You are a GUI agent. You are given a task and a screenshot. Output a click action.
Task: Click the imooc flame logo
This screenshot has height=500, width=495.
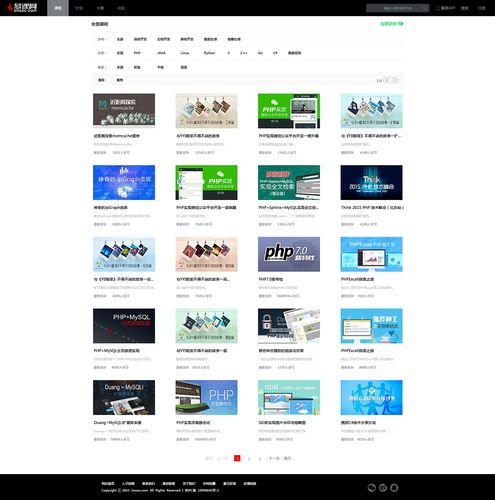click(x=22, y=8)
